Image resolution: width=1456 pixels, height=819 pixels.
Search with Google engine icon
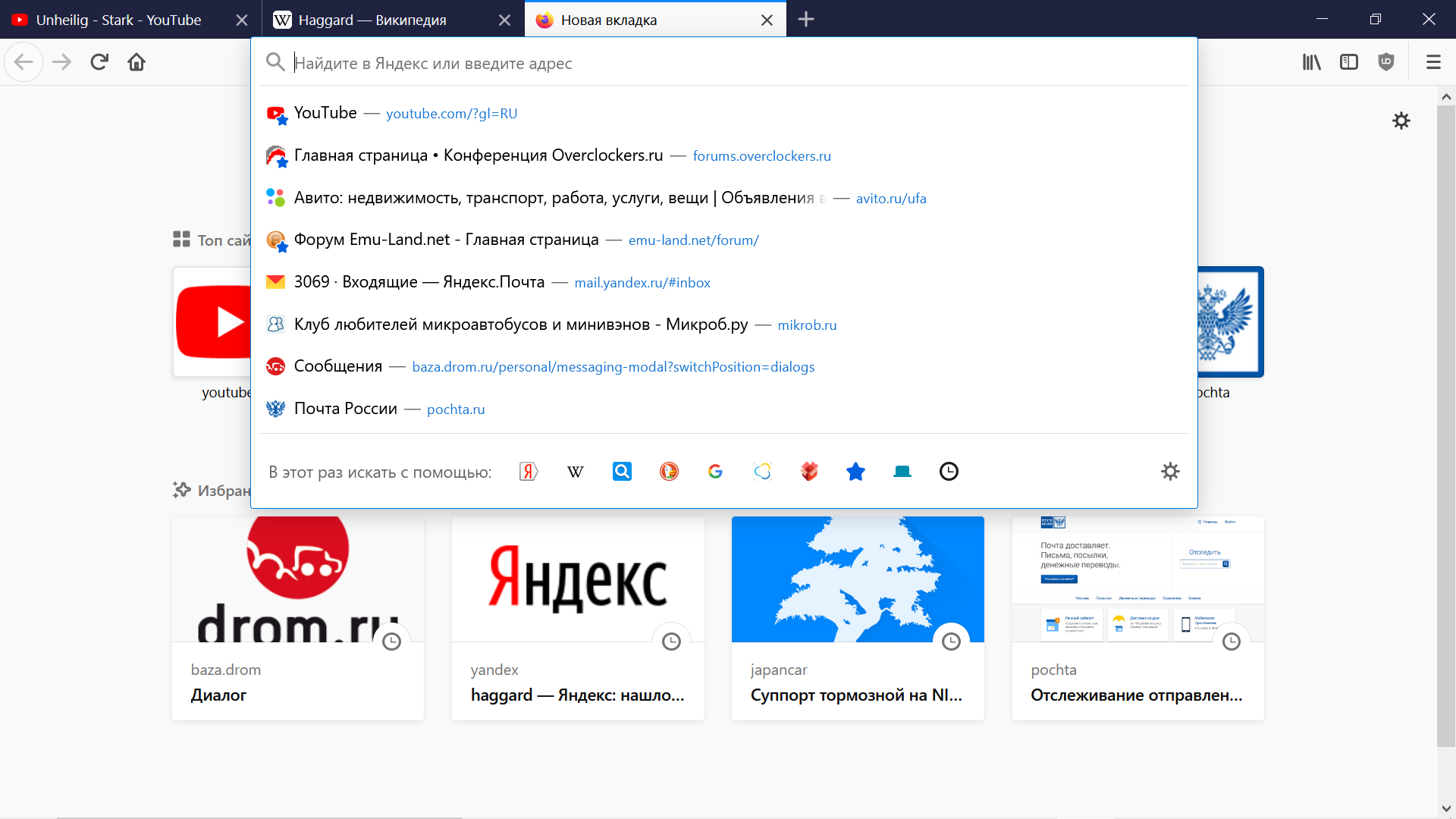715,472
